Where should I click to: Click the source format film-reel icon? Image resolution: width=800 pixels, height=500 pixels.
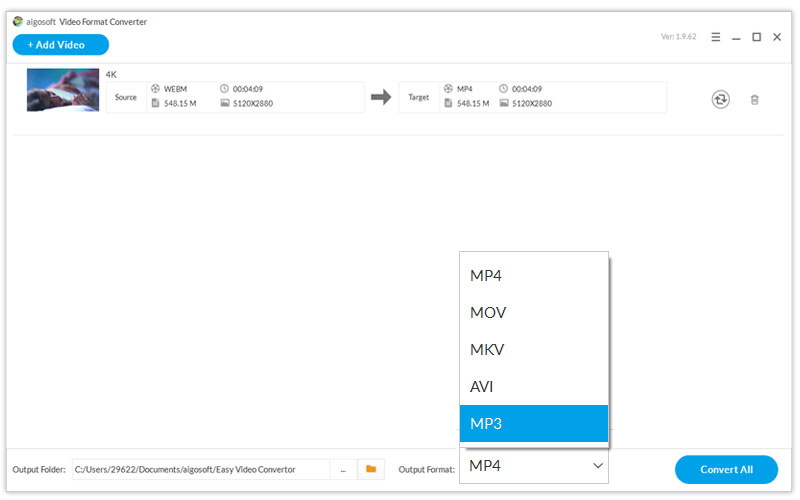(x=156, y=89)
